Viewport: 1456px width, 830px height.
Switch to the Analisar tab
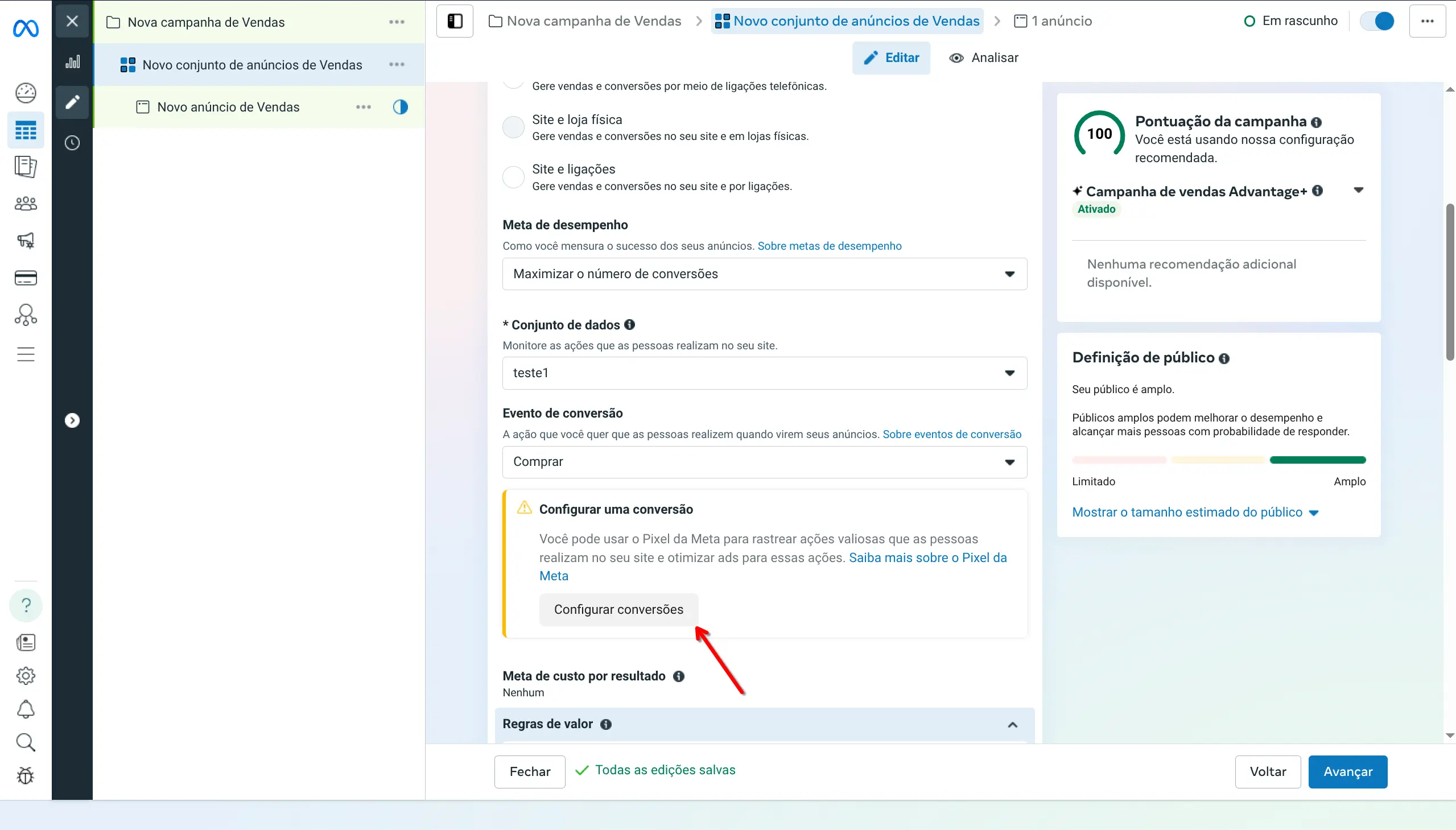984,57
